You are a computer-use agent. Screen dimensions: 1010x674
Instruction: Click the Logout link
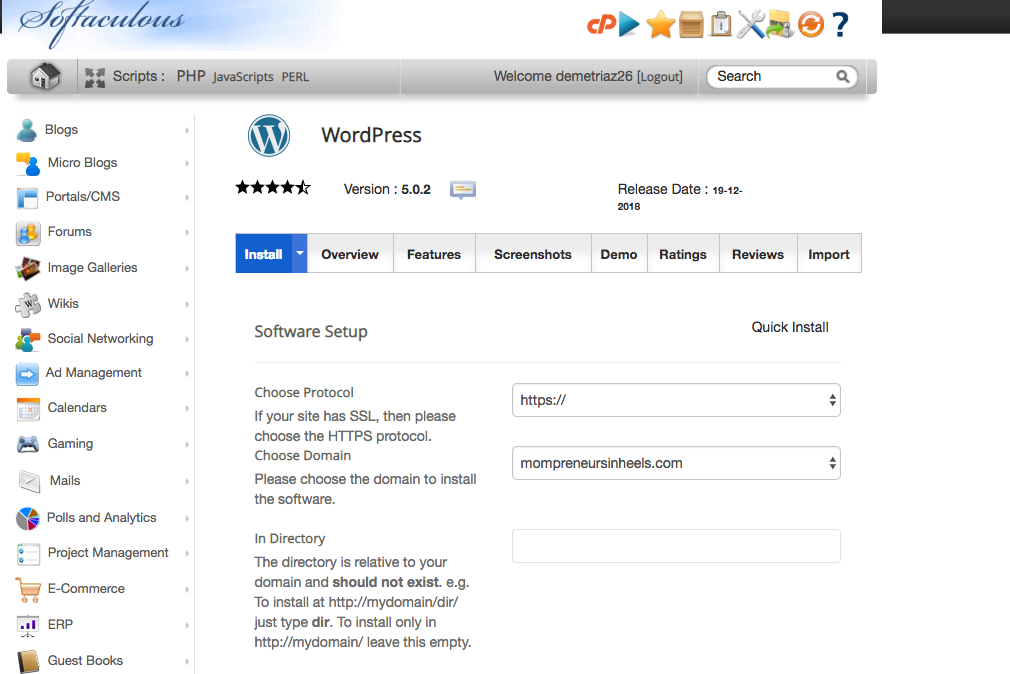660,77
